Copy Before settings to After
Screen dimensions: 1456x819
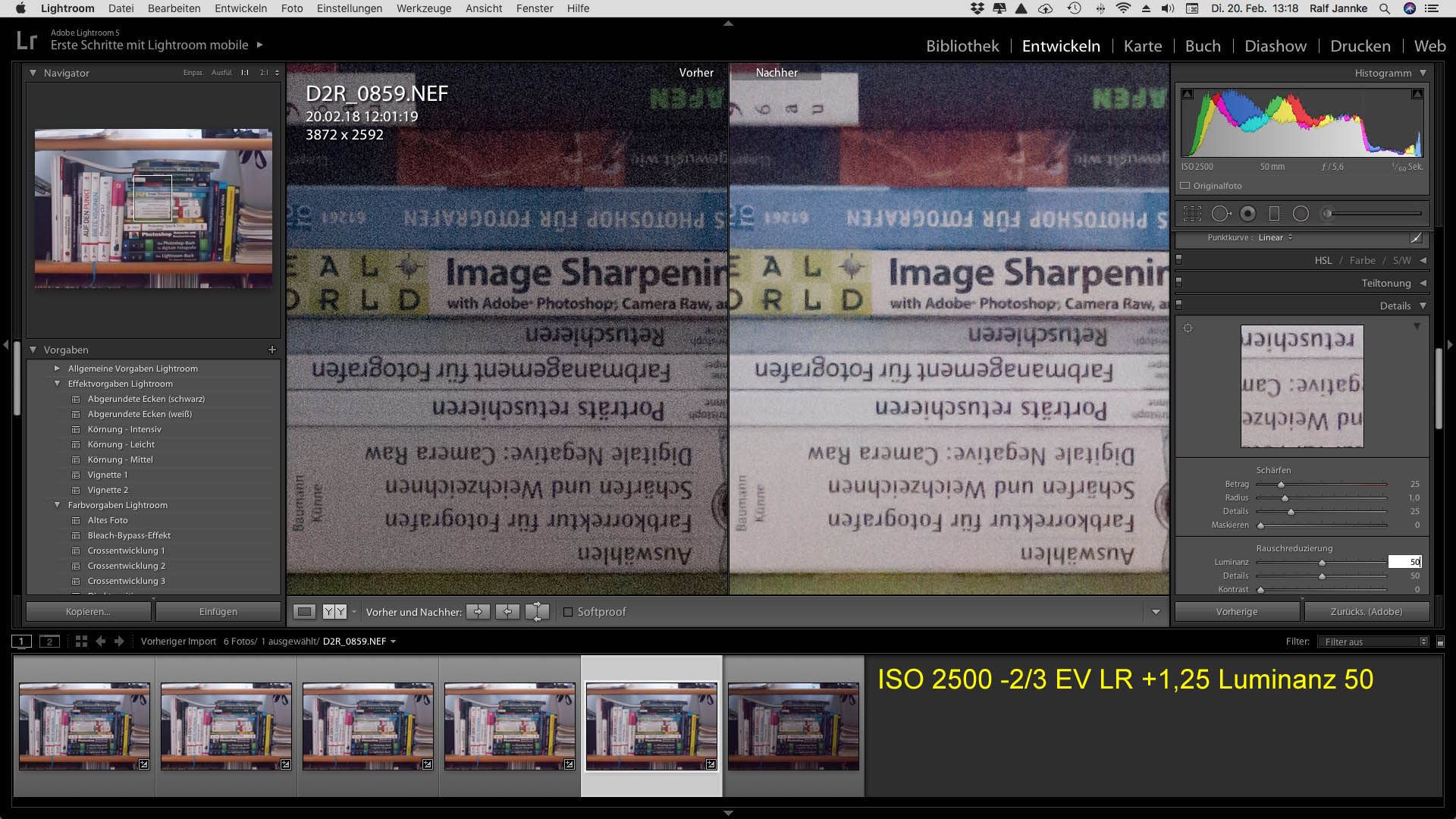click(478, 612)
